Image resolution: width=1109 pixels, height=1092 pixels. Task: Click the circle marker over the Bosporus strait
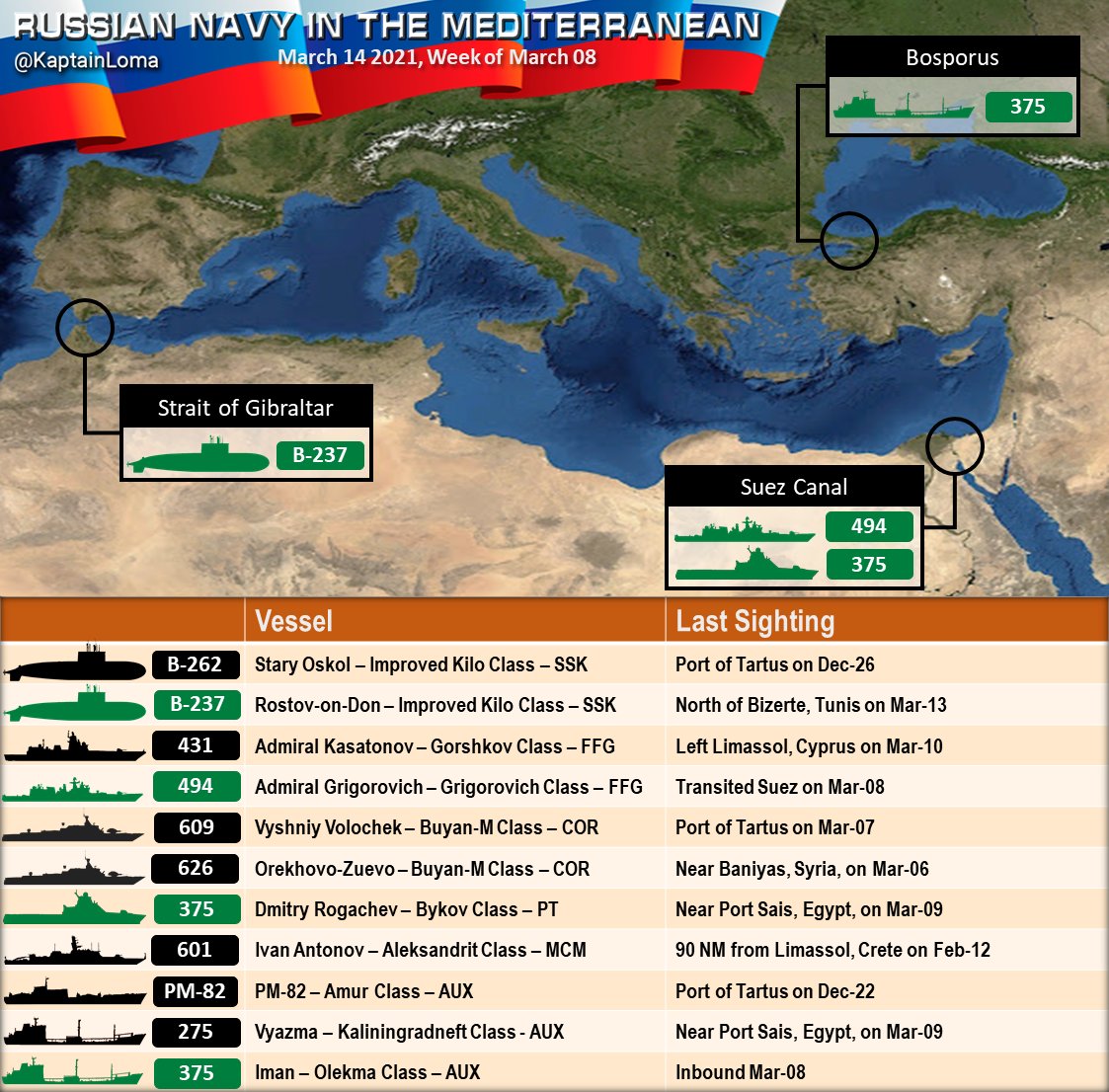(x=848, y=241)
